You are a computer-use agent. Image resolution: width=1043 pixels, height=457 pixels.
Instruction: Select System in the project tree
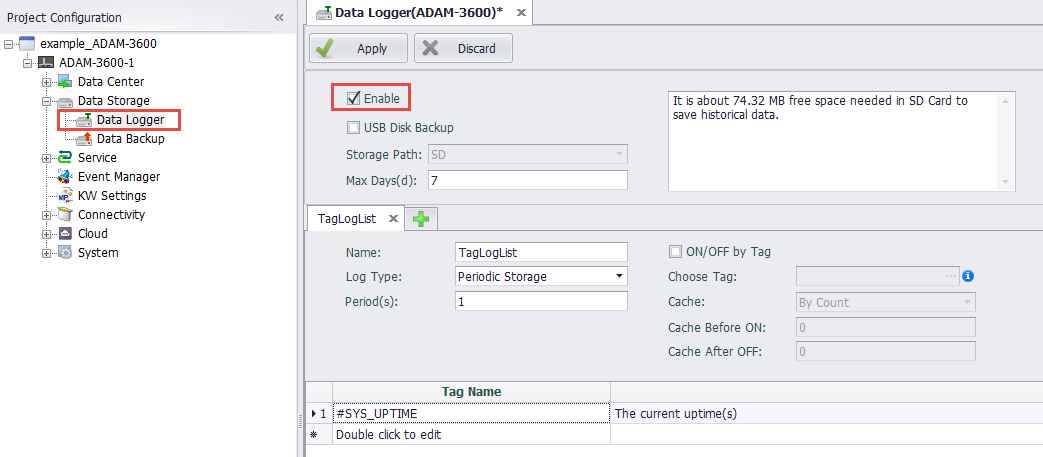(x=98, y=253)
